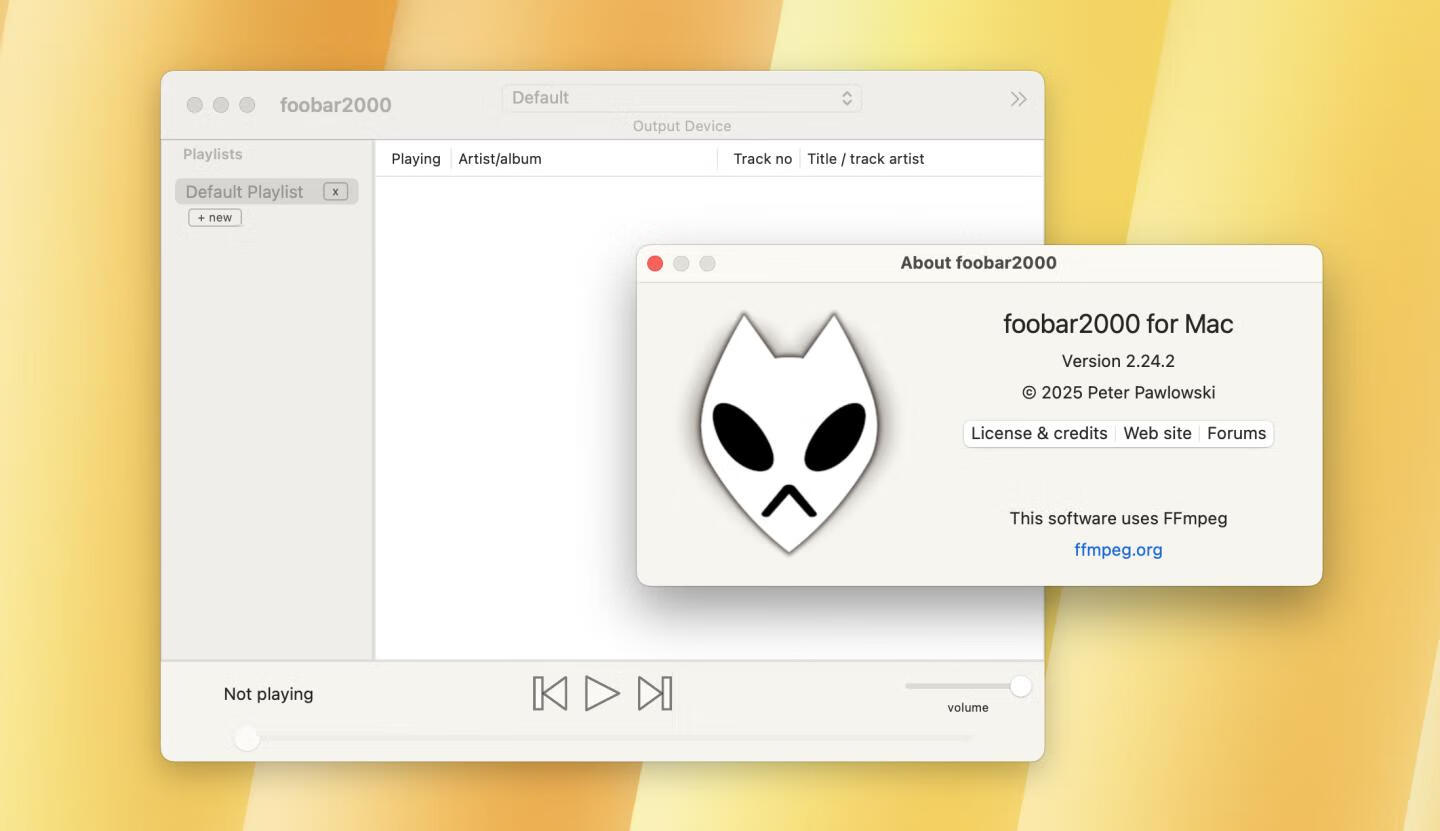The image size is (1440, 831).
Task: Open the Forums button
Action: tap(1236, 433)
